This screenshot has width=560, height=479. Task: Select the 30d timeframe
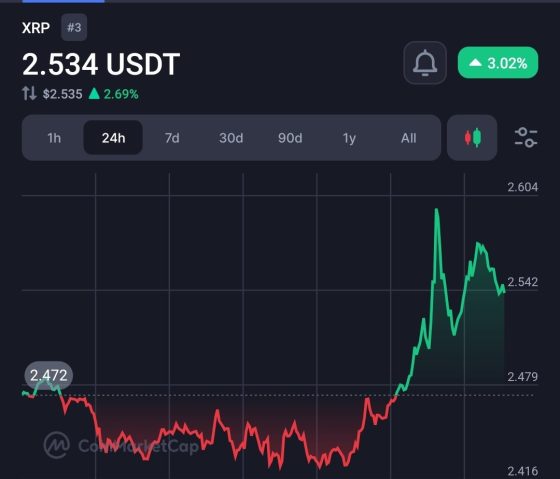point(231,138)
